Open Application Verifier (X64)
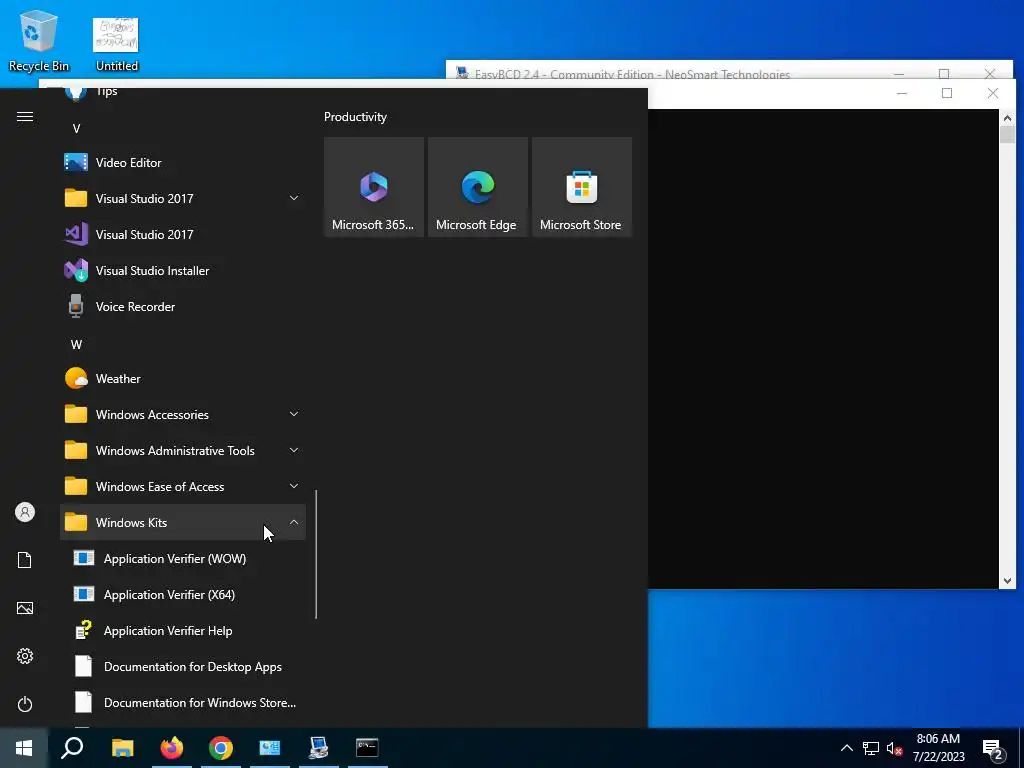This screenshot has height=768, width=1024. point(183,594)
